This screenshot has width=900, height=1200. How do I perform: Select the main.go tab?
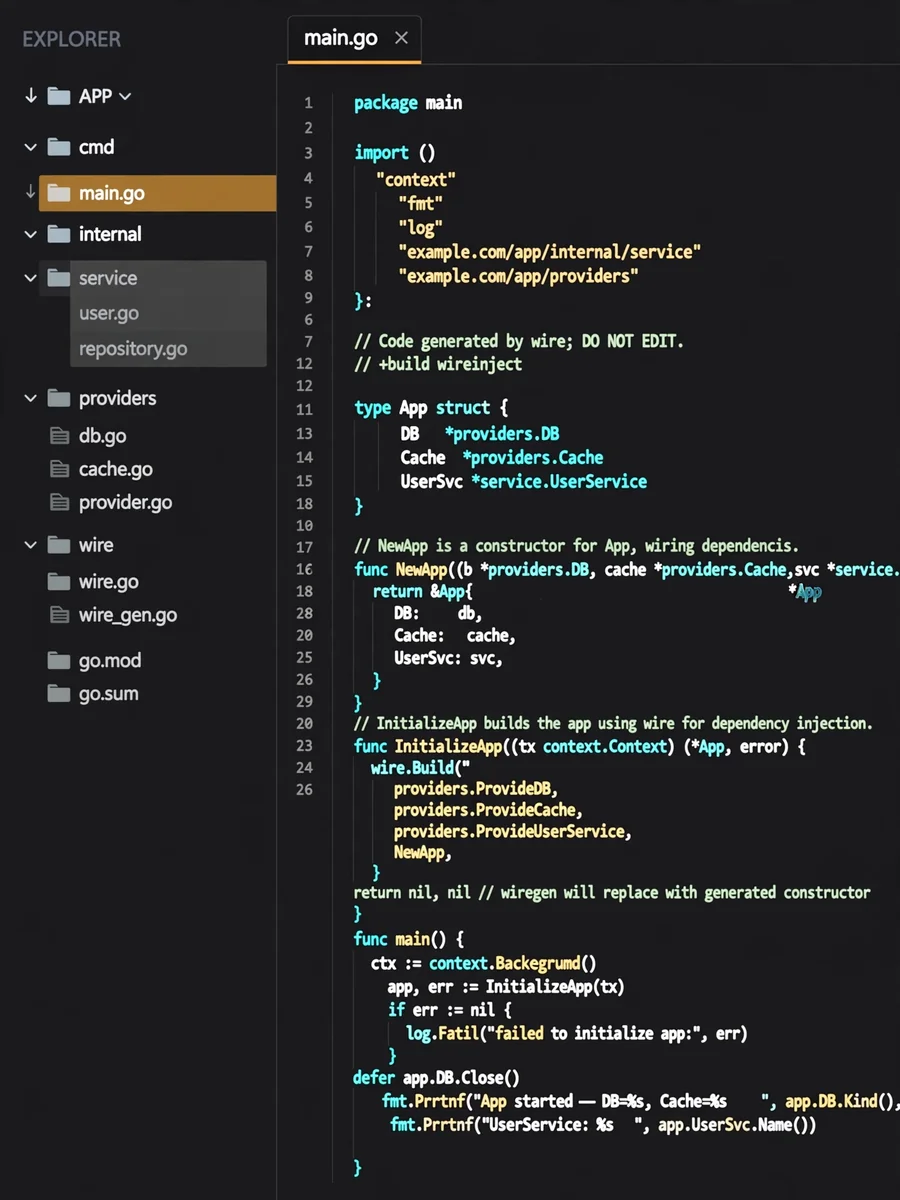click(354, 39)
